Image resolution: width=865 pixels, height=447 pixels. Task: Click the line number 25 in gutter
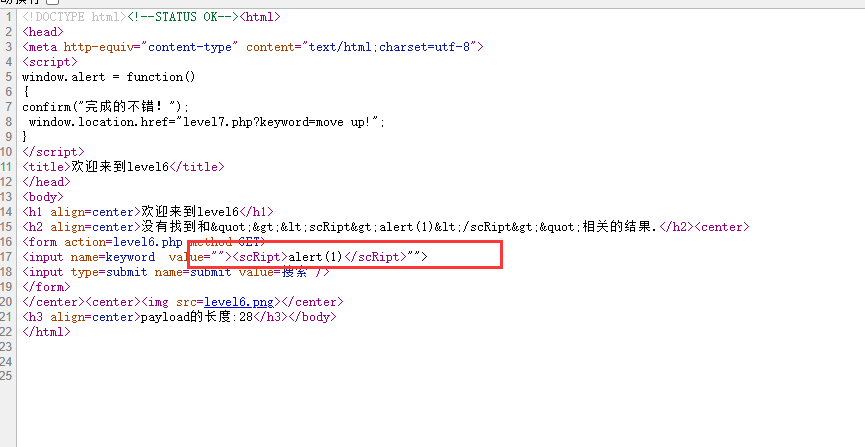(x=6, y=376)
